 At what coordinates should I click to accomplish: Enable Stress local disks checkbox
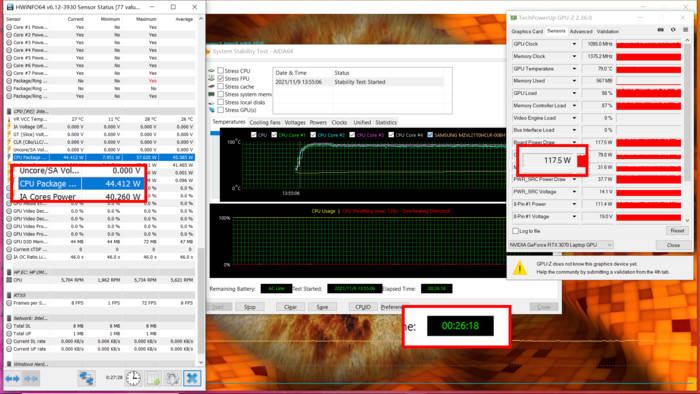pos(221,102)
